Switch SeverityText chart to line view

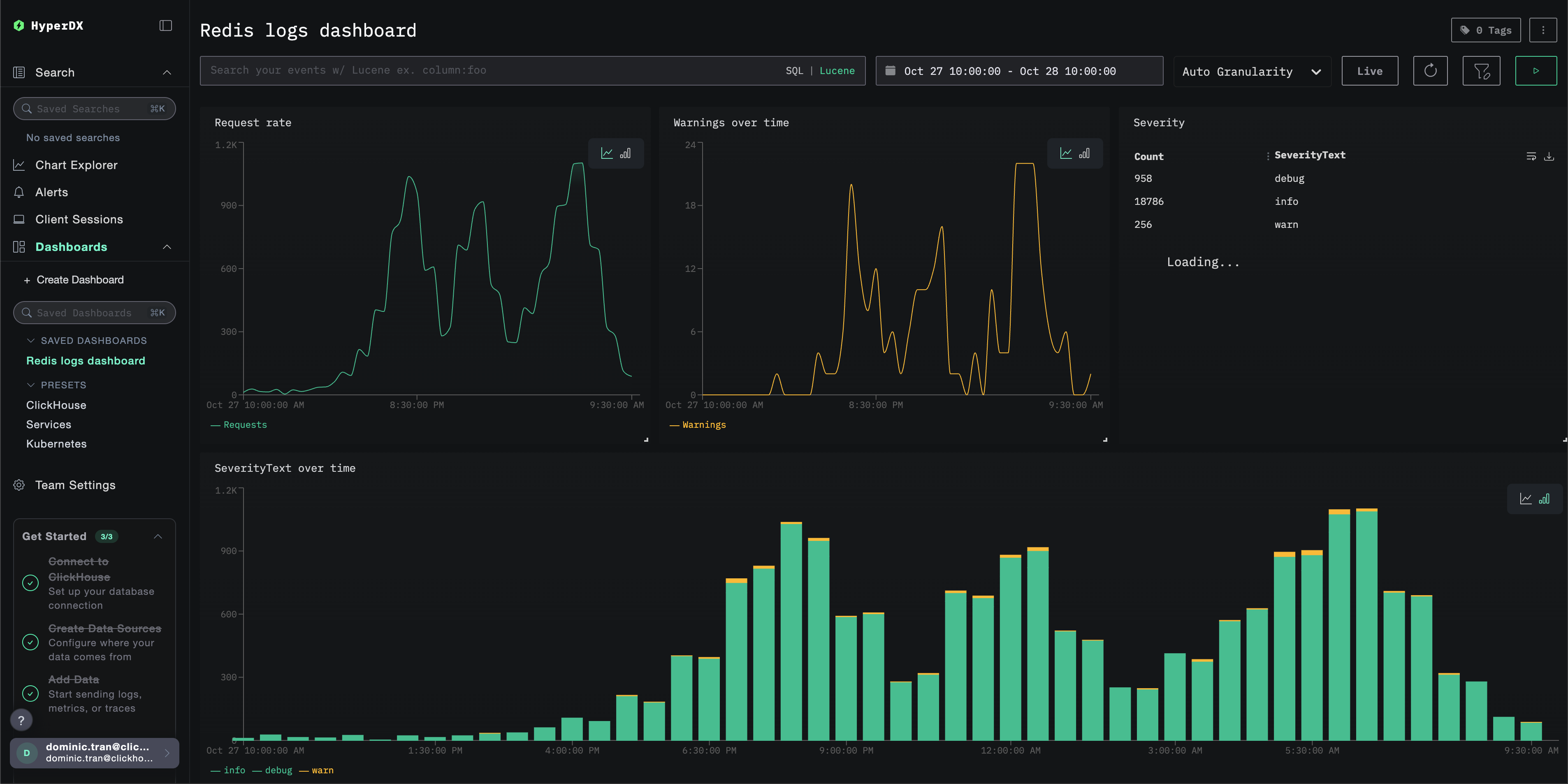1526,498
